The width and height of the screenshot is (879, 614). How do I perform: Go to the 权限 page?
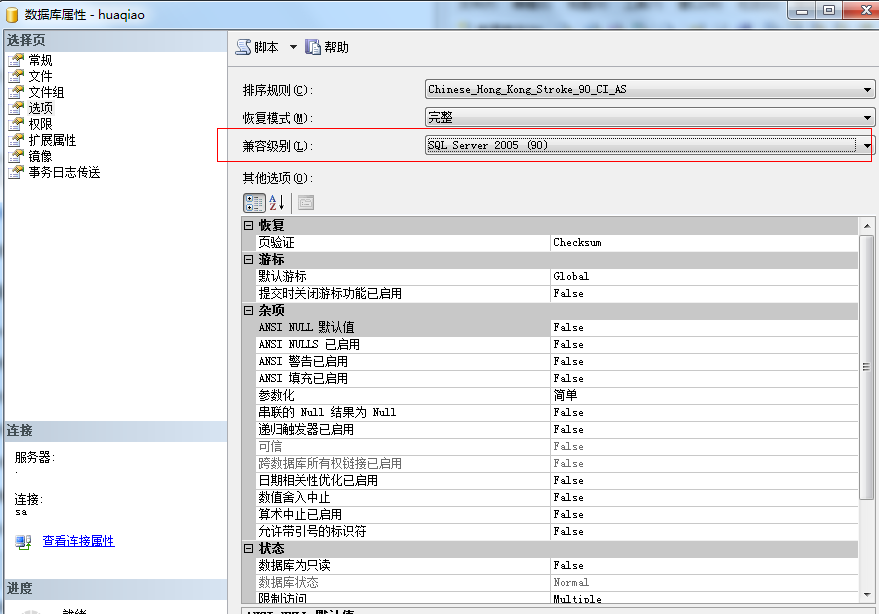[40, 124]
